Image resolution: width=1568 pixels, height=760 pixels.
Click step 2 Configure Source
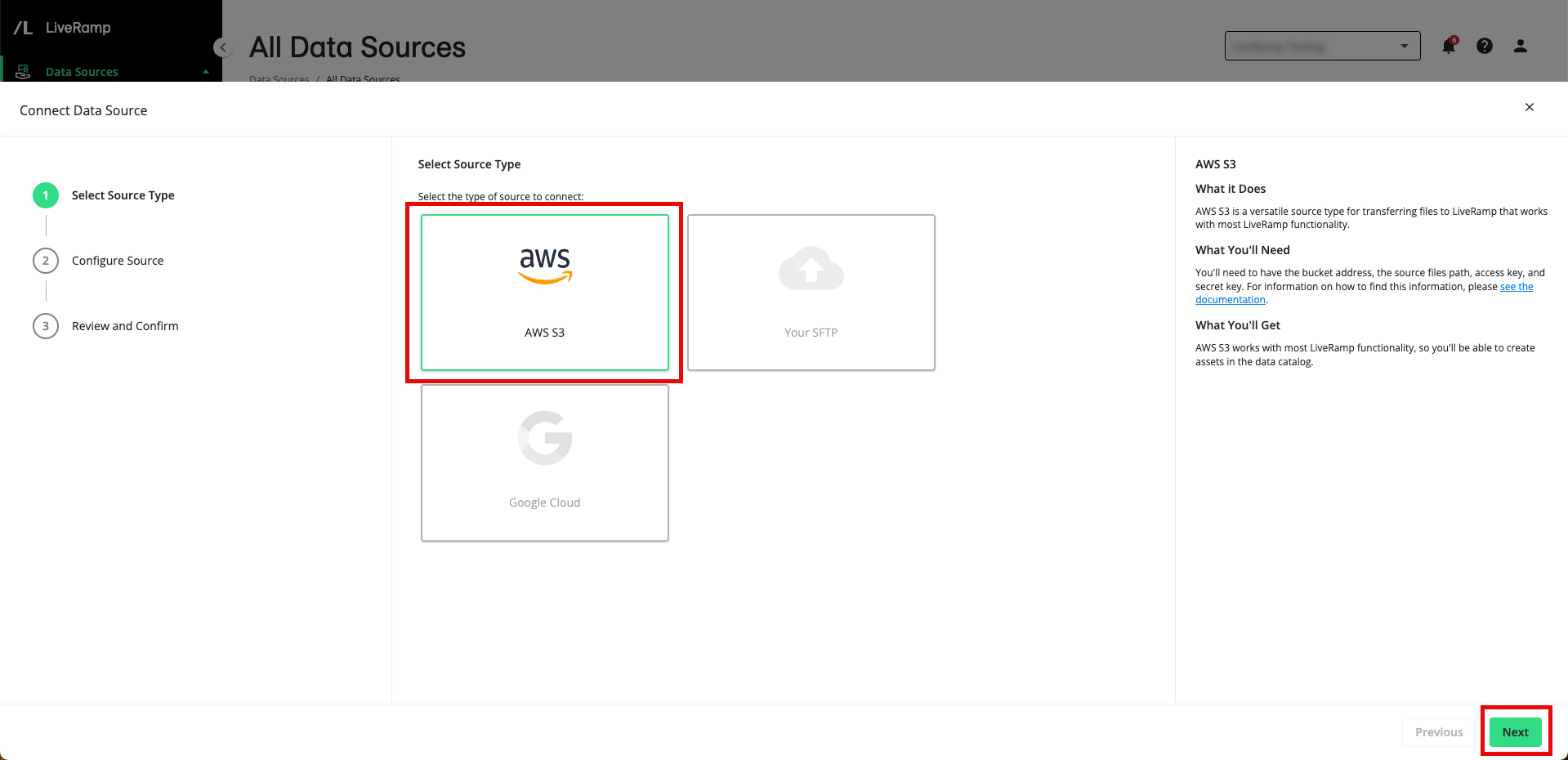(x=98, y=261)
